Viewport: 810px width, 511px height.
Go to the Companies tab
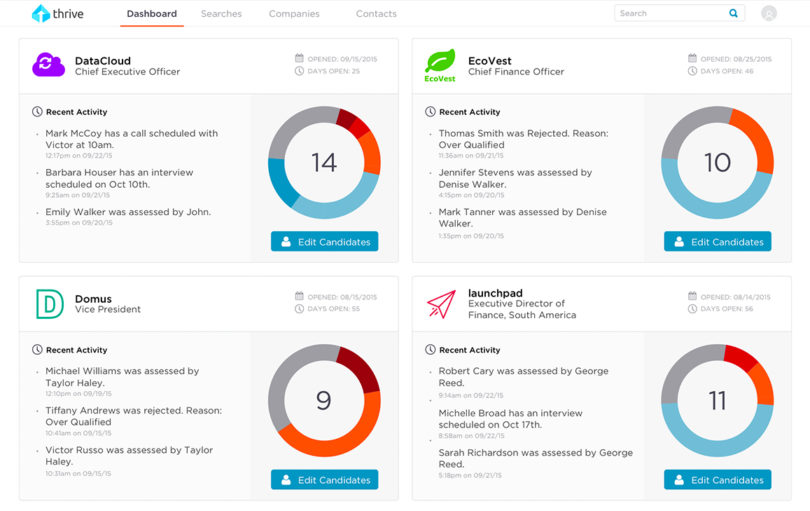coord(294,14)
